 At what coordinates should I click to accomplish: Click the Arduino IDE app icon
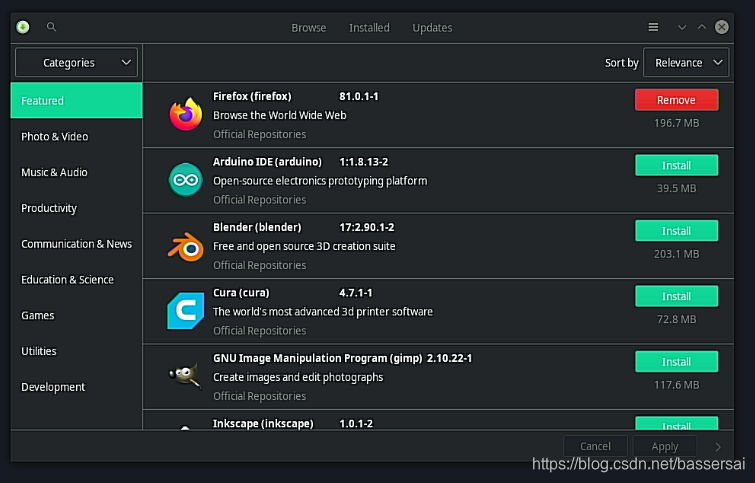[186, 180]
